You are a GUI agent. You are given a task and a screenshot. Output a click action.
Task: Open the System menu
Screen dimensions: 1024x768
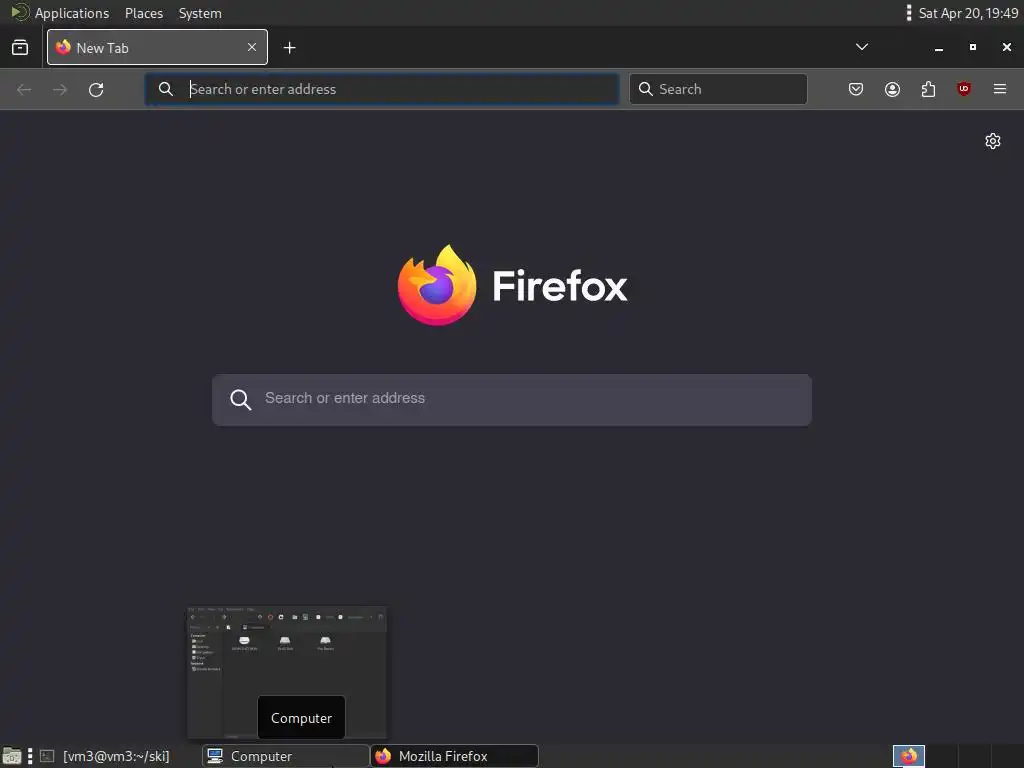pyautogui.click(x=200, y=13)
